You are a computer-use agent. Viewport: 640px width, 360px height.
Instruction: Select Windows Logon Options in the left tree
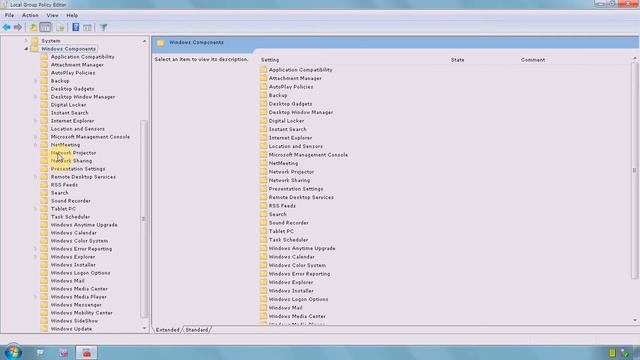click(80, 273)
